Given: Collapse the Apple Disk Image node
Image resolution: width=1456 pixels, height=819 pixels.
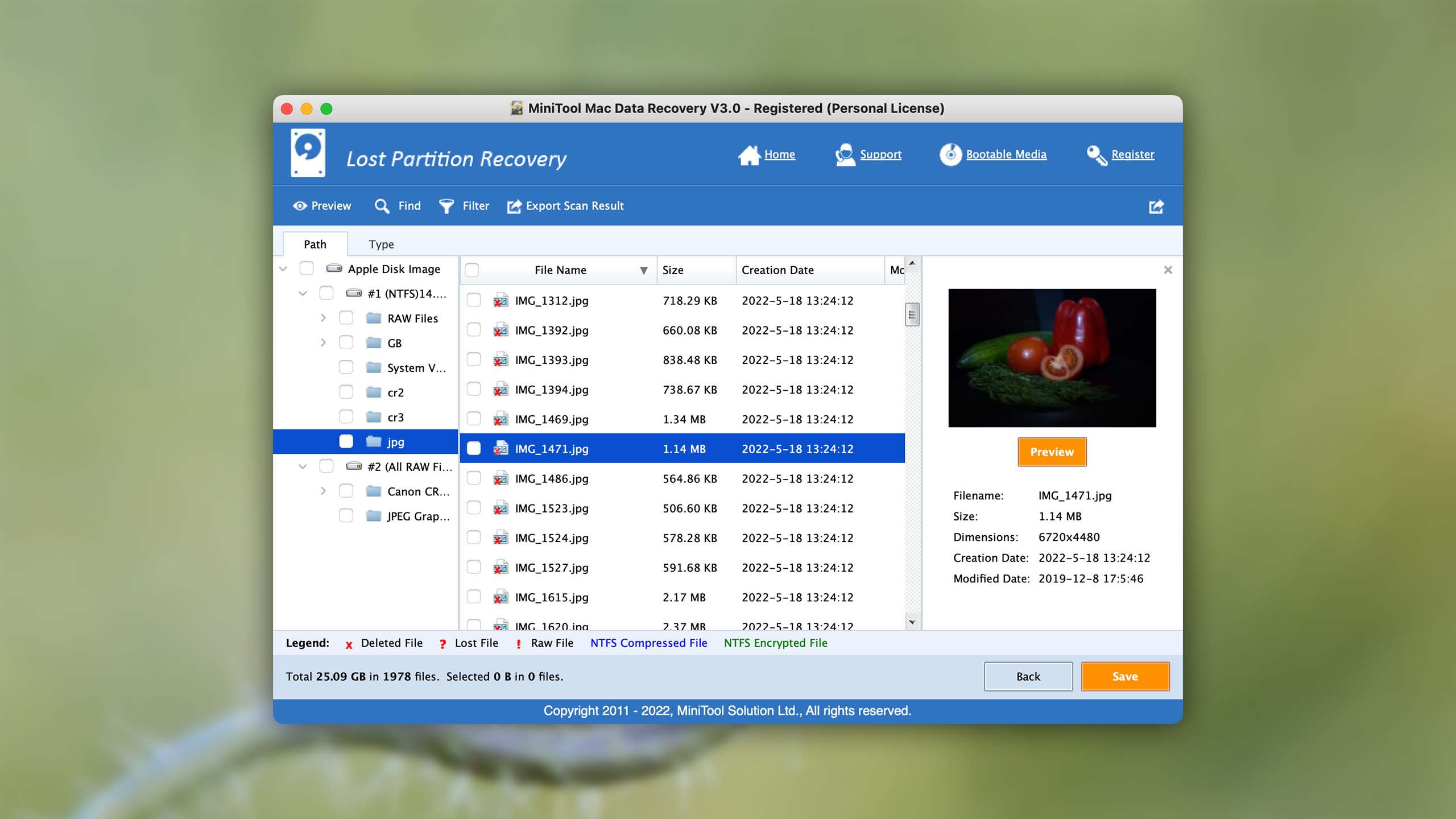Looking at the screenshot, I should [283, 269].
